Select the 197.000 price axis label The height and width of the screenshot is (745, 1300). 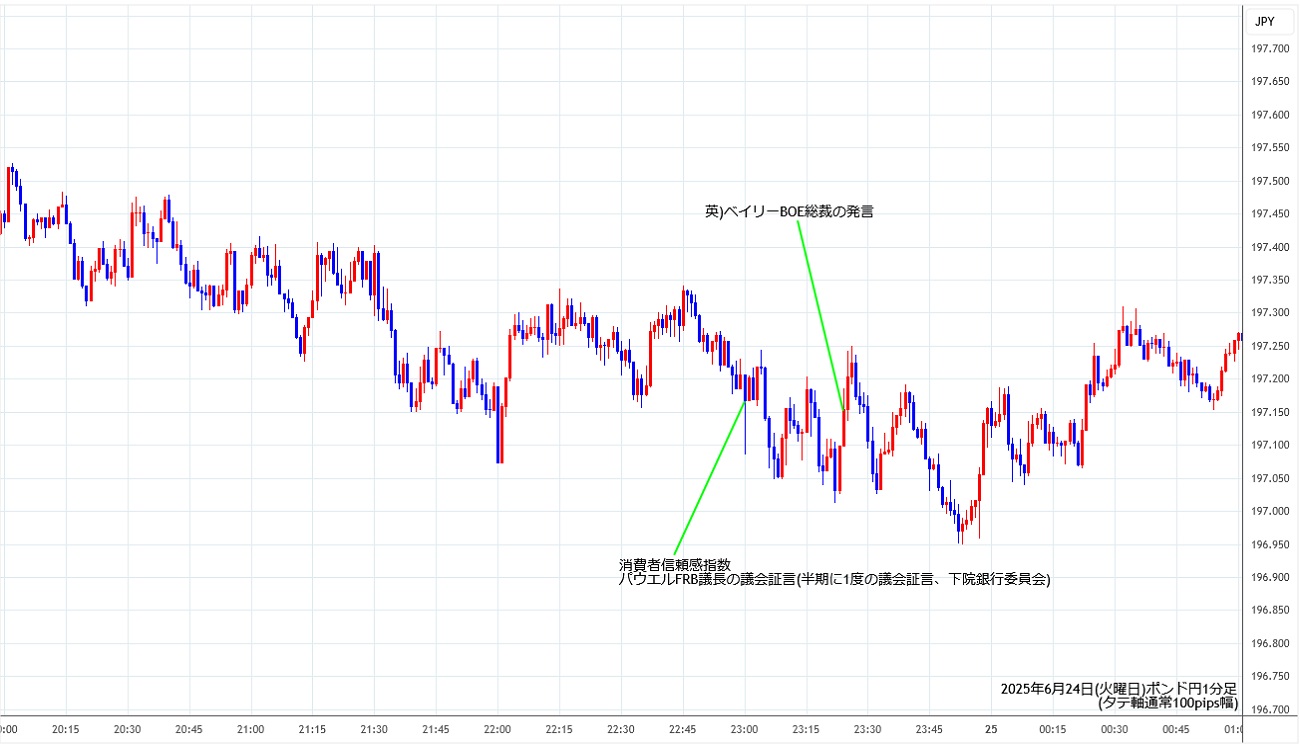(1270, 511)
